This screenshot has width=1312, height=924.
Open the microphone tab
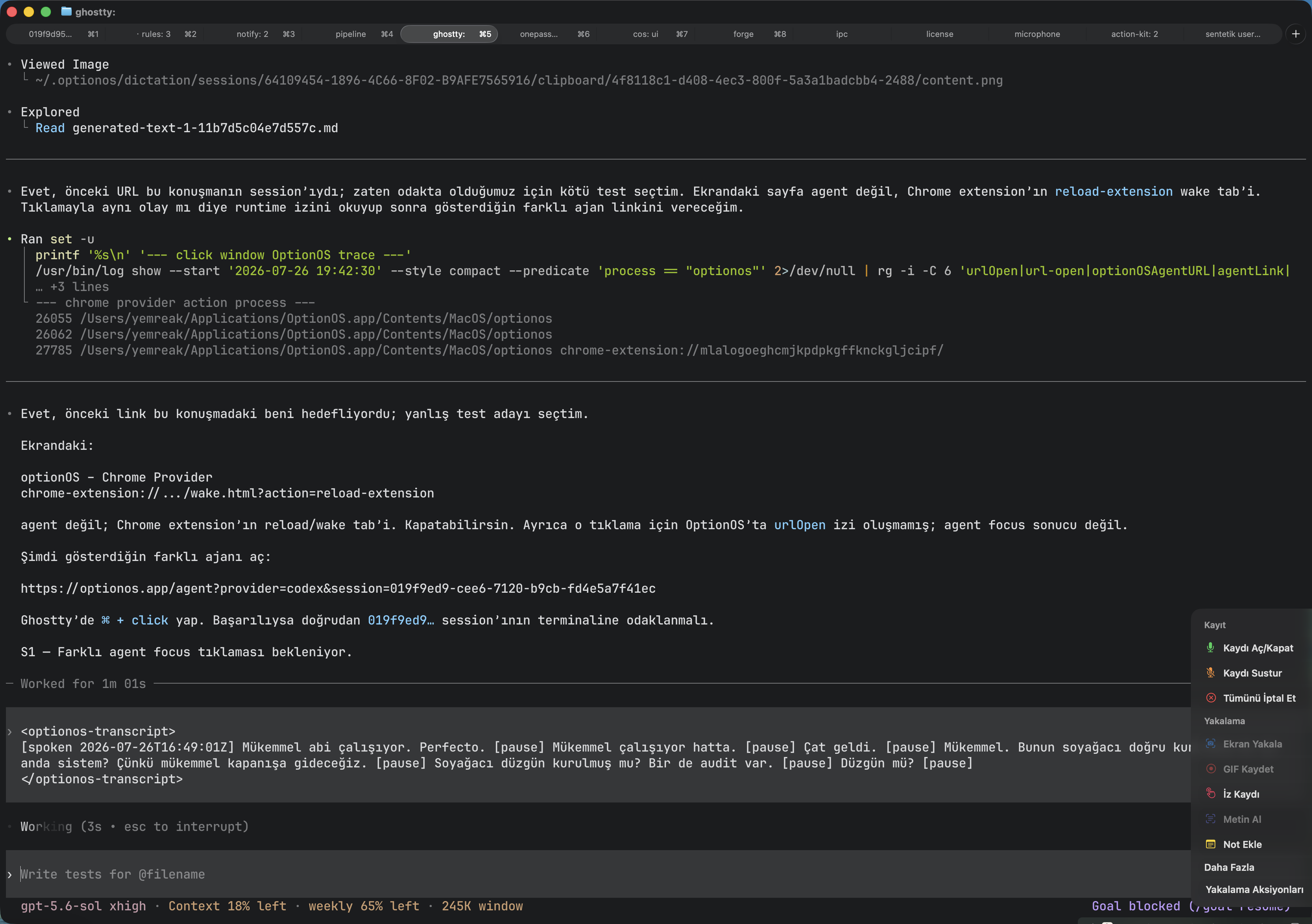(1037, 34)
